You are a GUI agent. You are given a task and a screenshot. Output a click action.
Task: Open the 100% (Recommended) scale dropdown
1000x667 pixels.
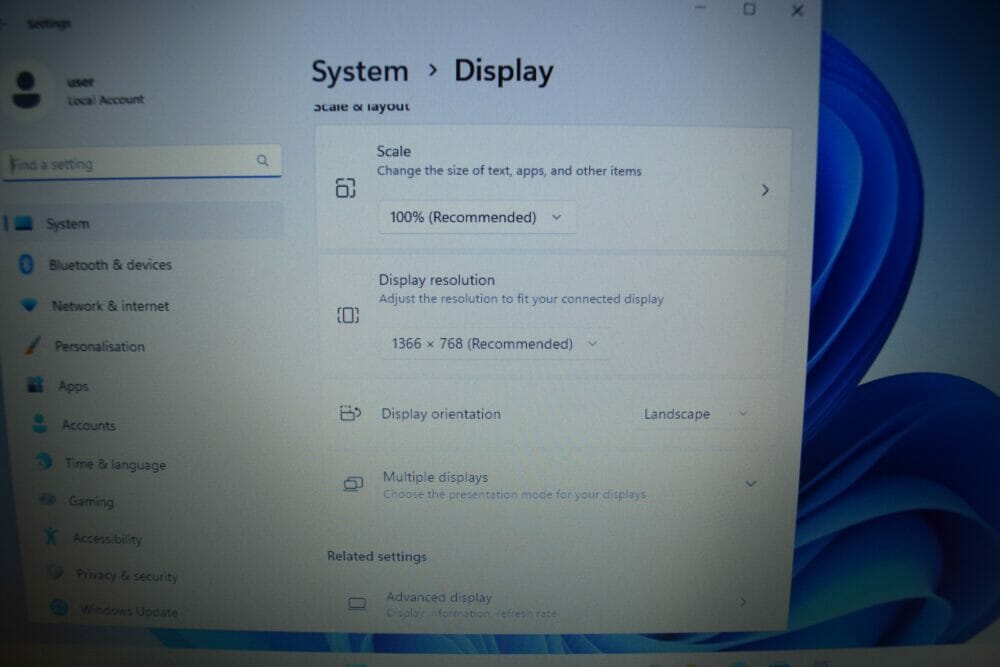[478, 217]
